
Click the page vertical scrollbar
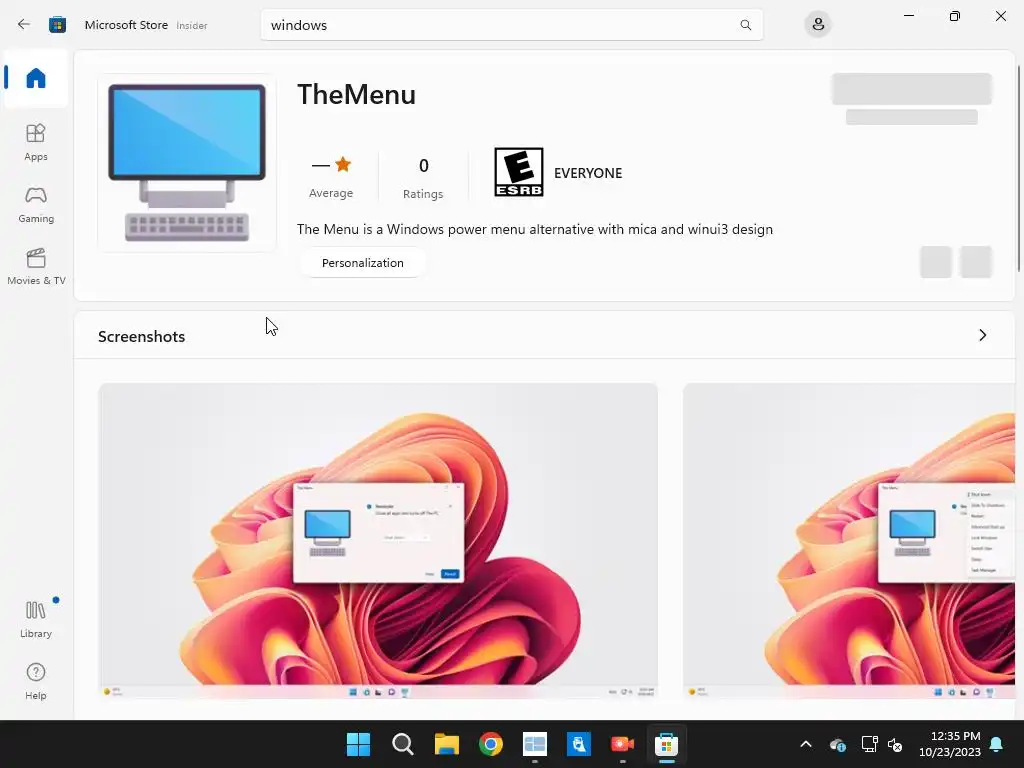(x=1019, y=168)
